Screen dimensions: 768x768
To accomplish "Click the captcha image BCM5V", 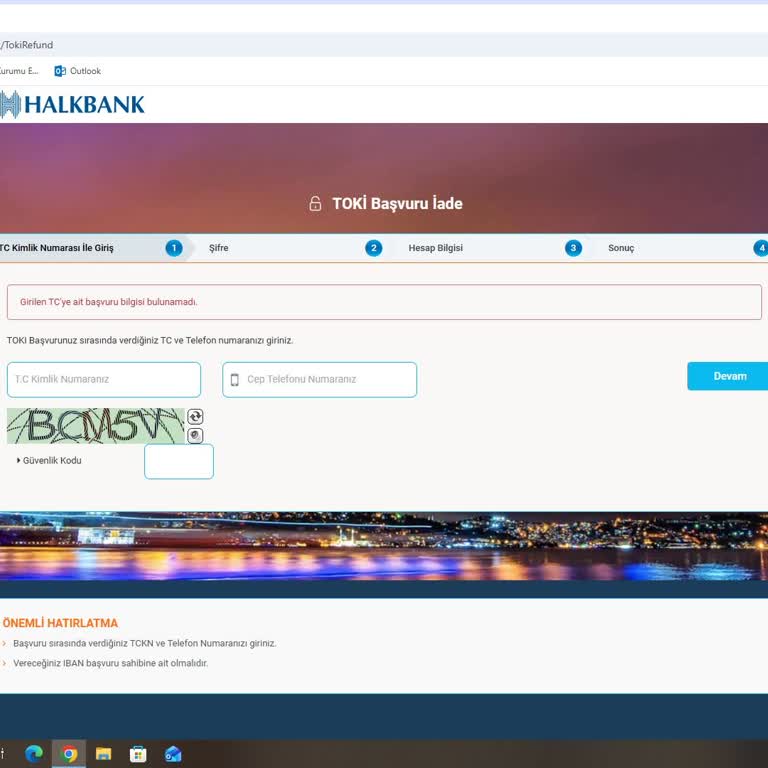I will 96,426.
